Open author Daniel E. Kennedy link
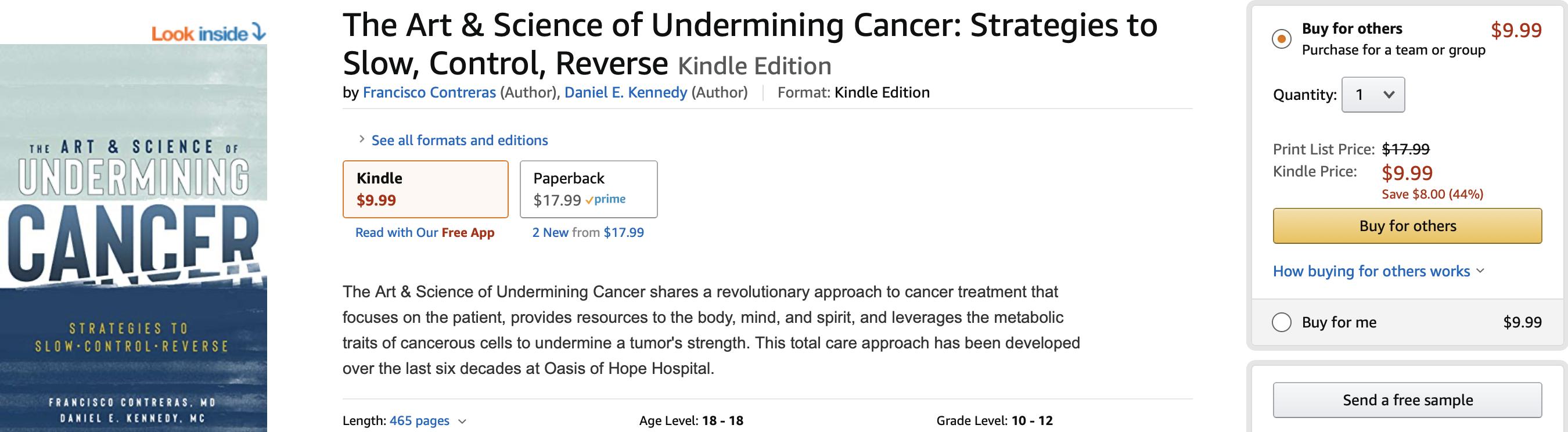 coord(625,92)
